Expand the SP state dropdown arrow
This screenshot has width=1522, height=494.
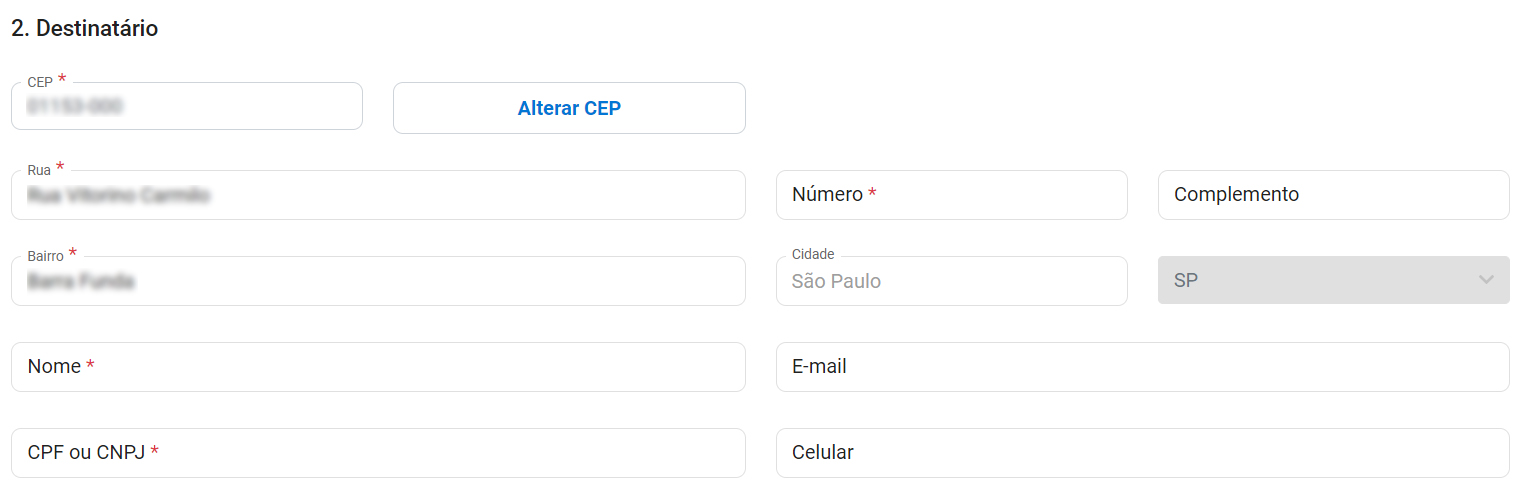tap(1486, 280)
